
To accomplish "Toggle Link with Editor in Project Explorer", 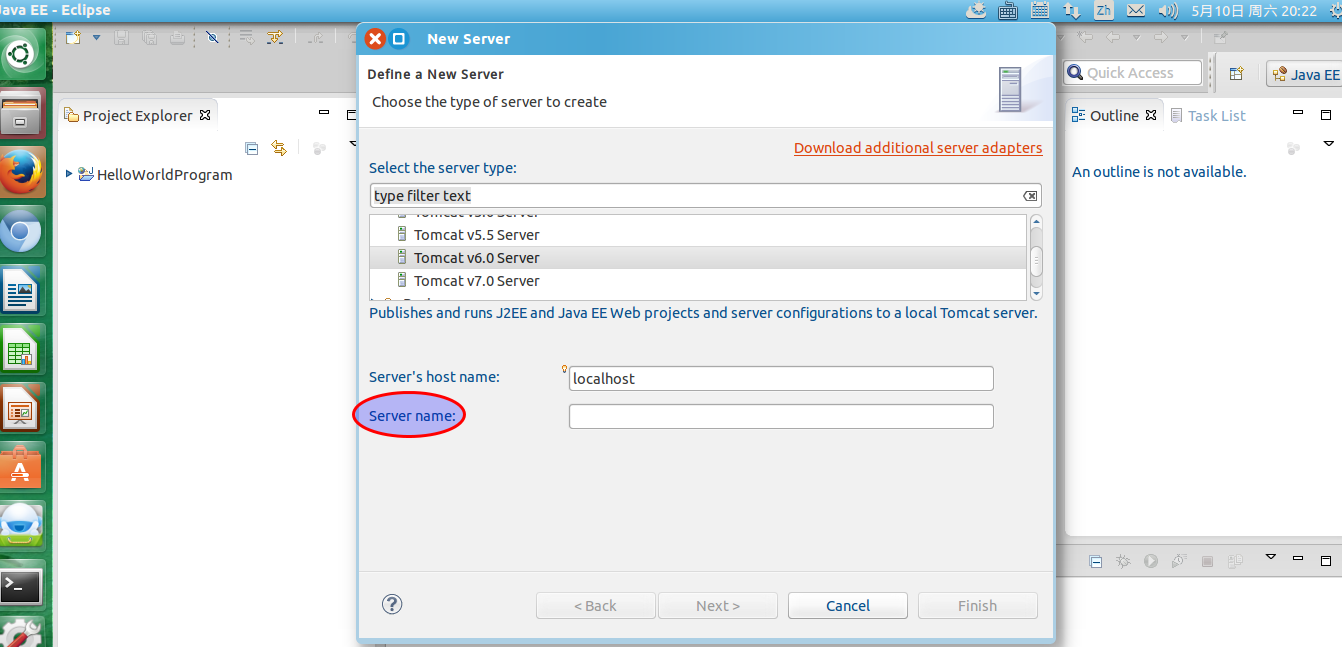I will tap(280, 148).
